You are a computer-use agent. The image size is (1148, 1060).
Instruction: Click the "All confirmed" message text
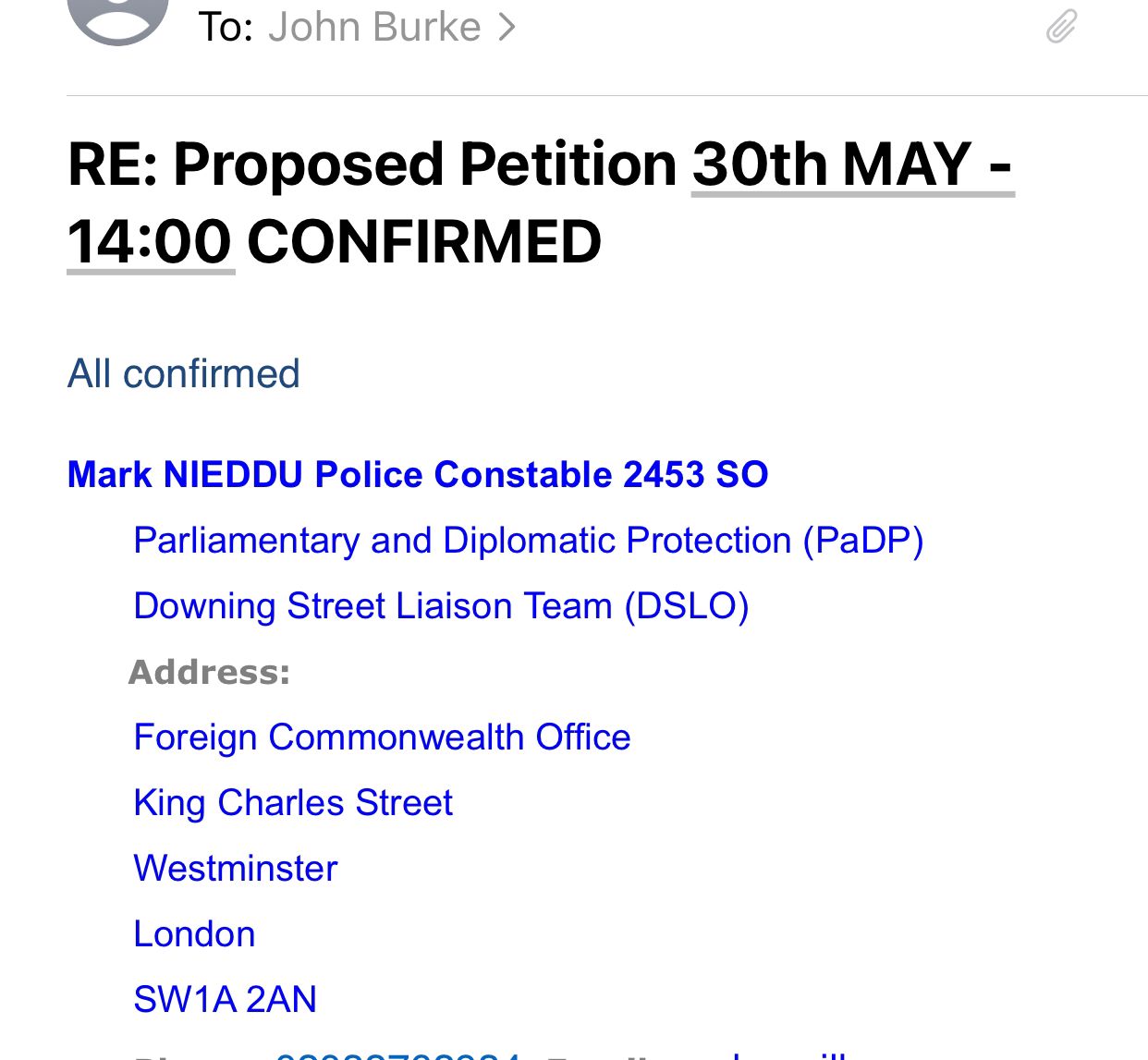click(183, 374)
